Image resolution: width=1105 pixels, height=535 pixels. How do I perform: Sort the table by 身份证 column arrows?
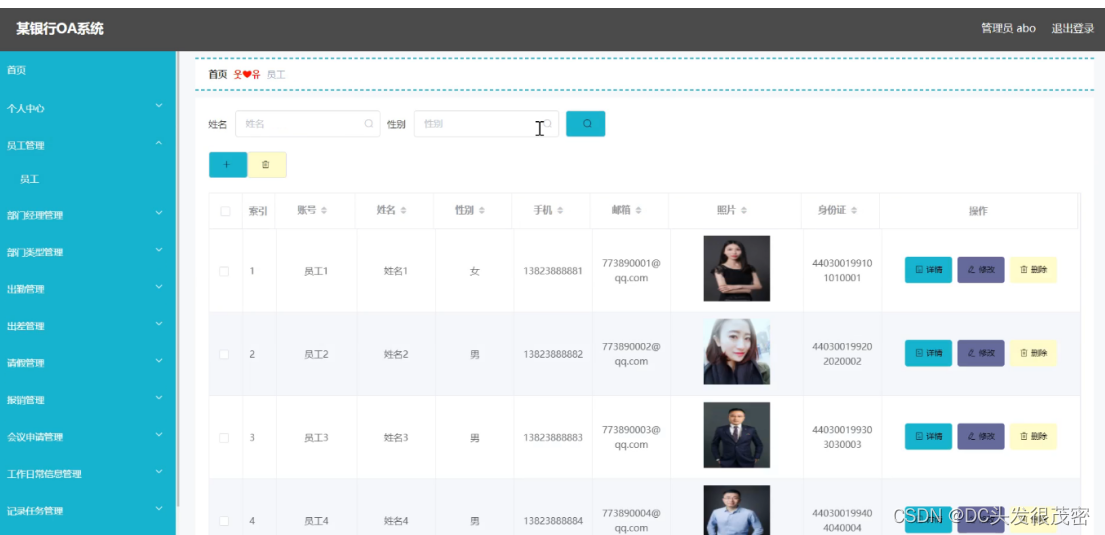click(x=854, y=211)
